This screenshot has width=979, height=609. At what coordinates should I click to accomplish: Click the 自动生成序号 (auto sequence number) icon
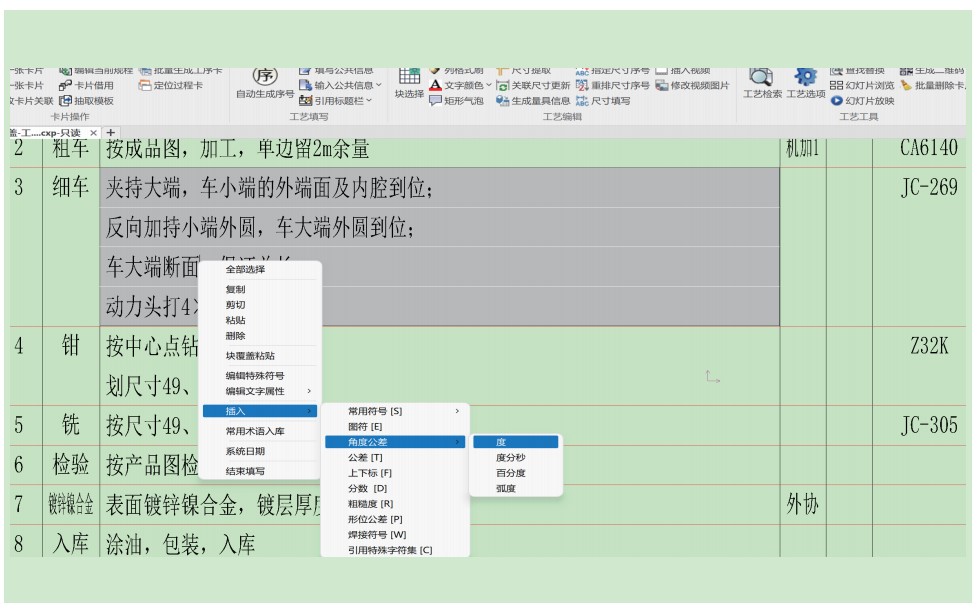tap(265, 76)
